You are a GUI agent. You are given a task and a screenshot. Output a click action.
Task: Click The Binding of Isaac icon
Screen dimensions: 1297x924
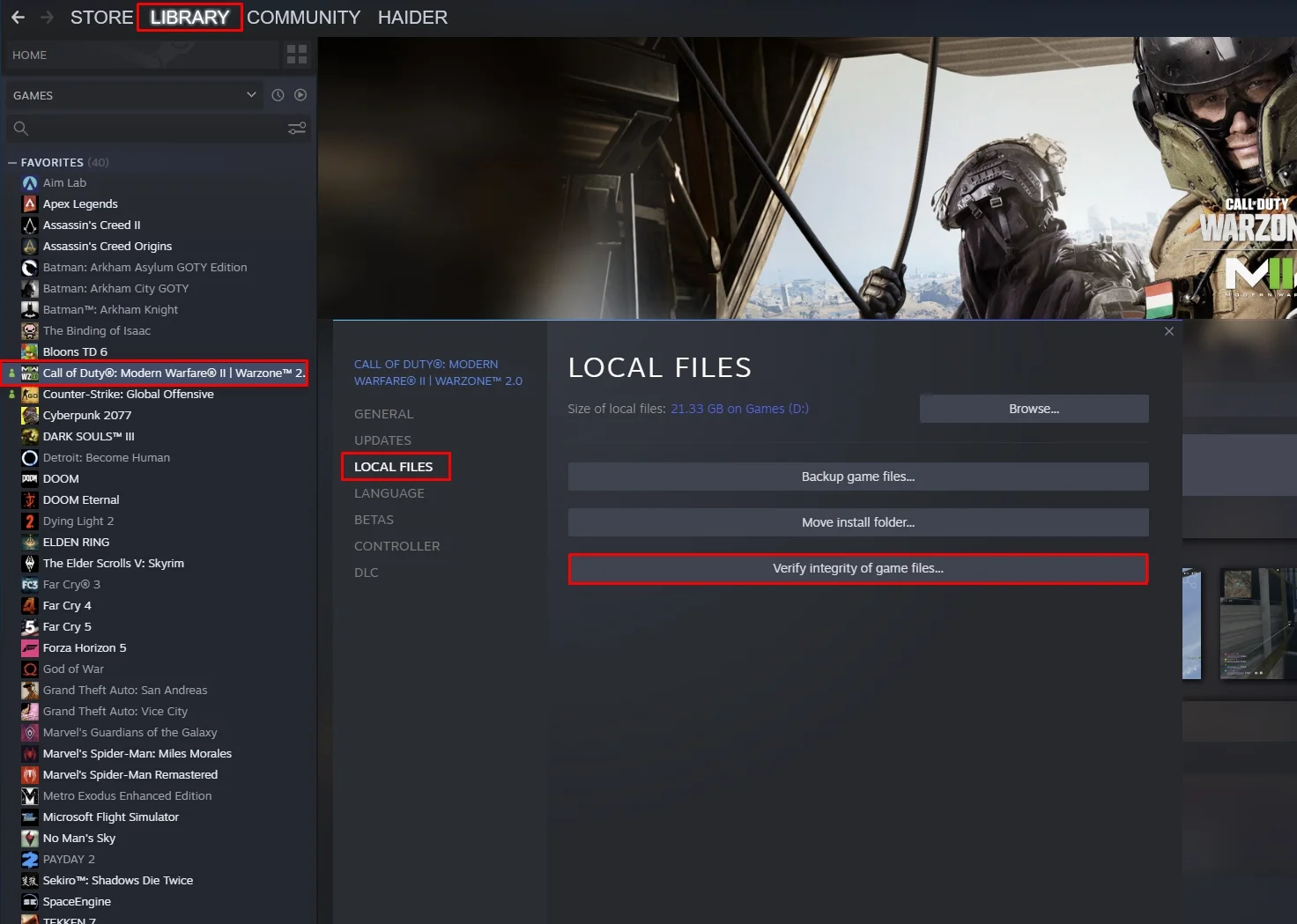30,331
